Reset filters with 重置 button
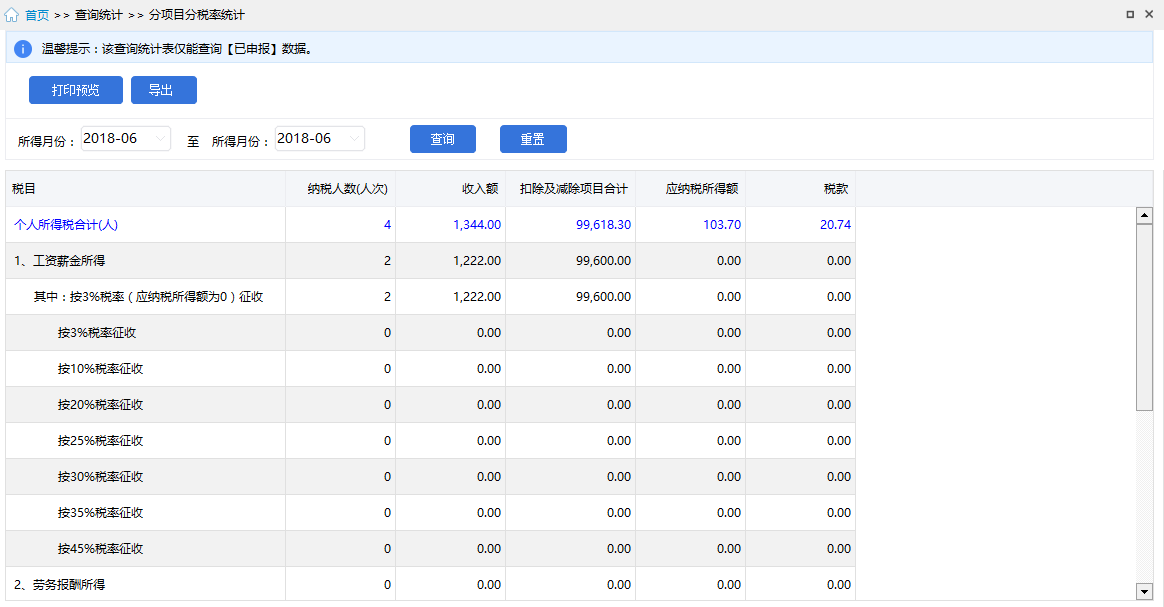 click(533, 139)
